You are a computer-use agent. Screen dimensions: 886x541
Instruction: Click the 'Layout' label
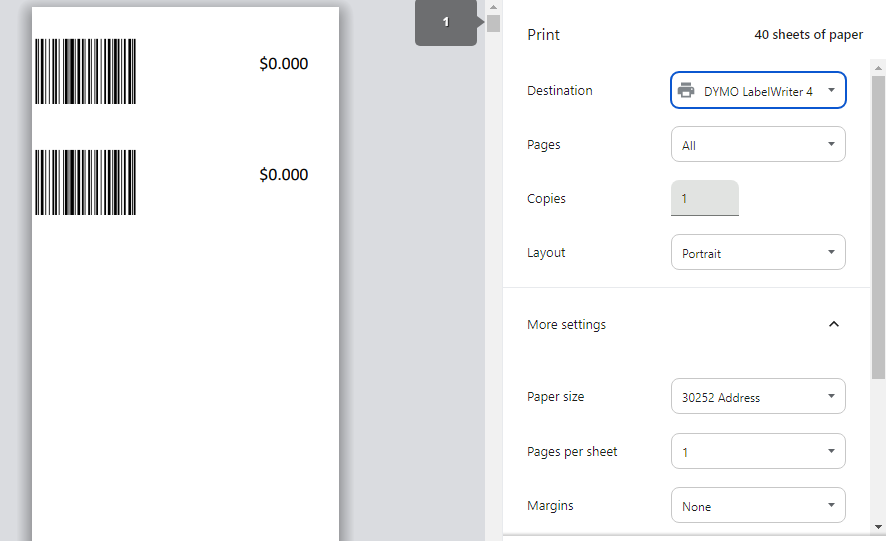click(x=546, y=253)
